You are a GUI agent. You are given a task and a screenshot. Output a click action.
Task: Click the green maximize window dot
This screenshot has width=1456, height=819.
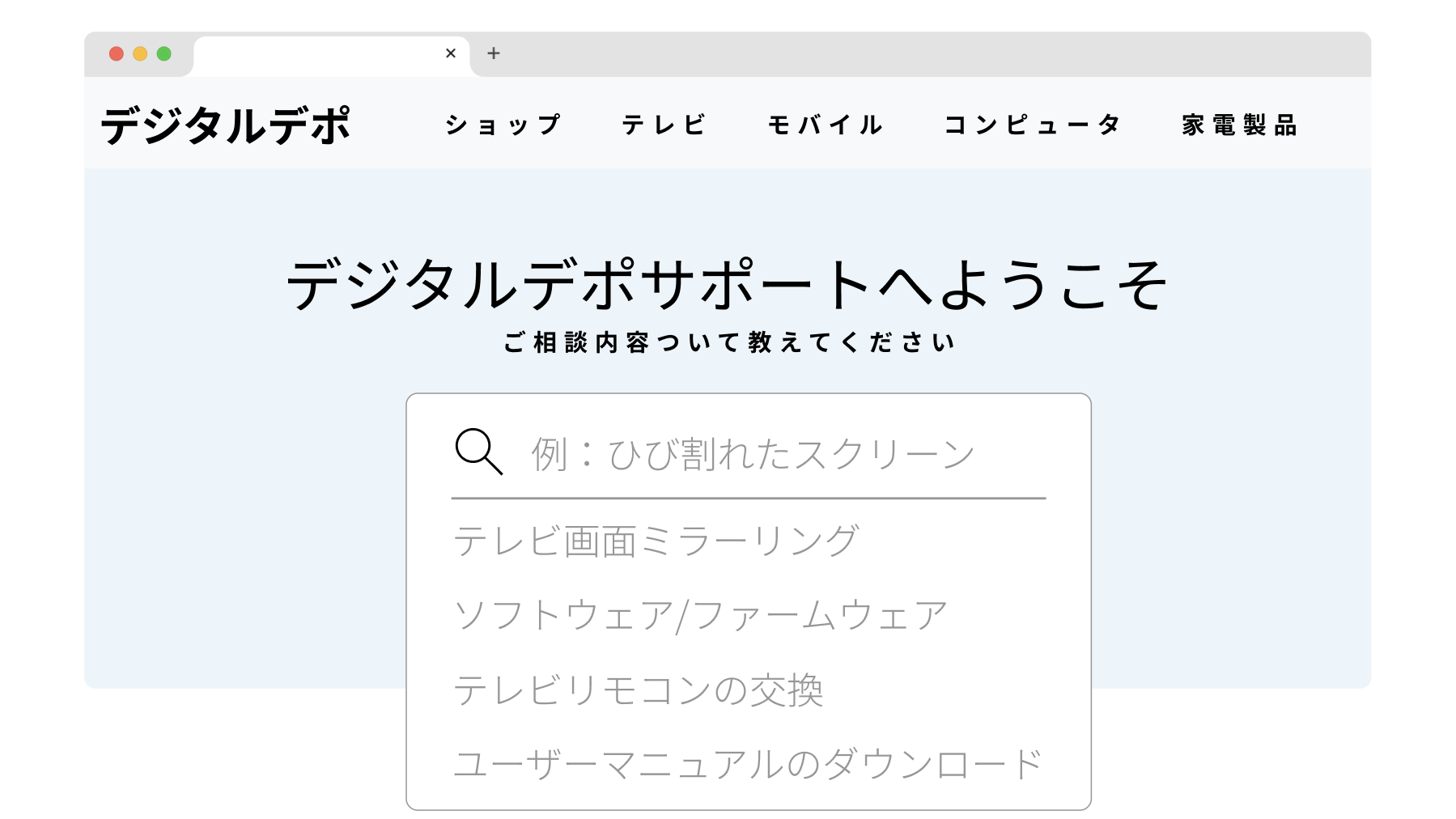(164, 53)
